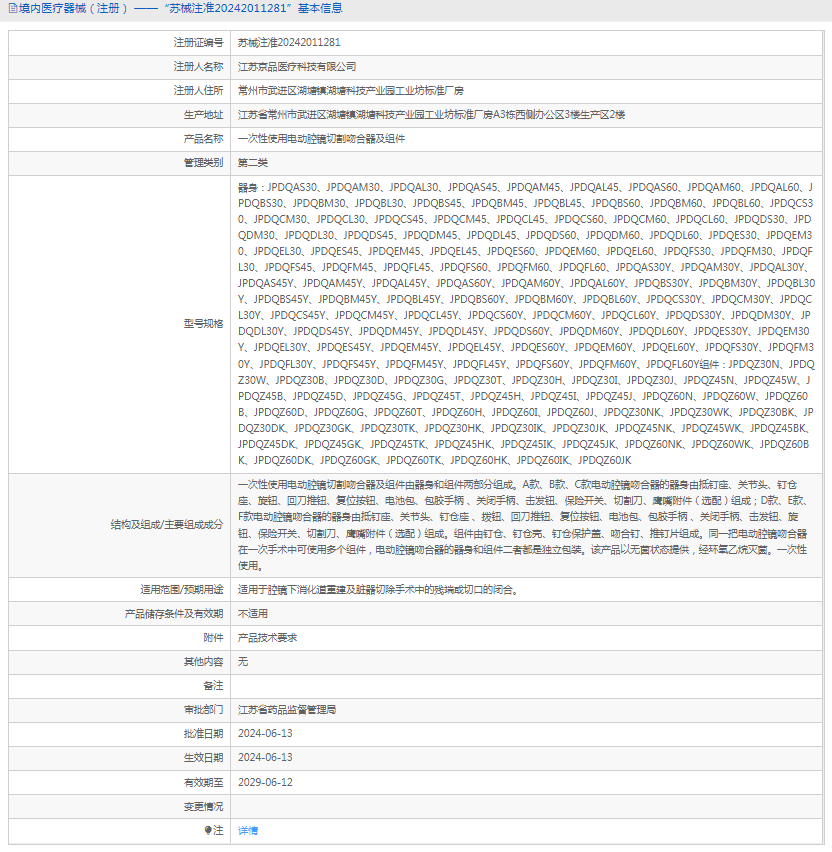Click the document icon before the page title
This screenshot has height=852, width=832.
pos(13,9)
